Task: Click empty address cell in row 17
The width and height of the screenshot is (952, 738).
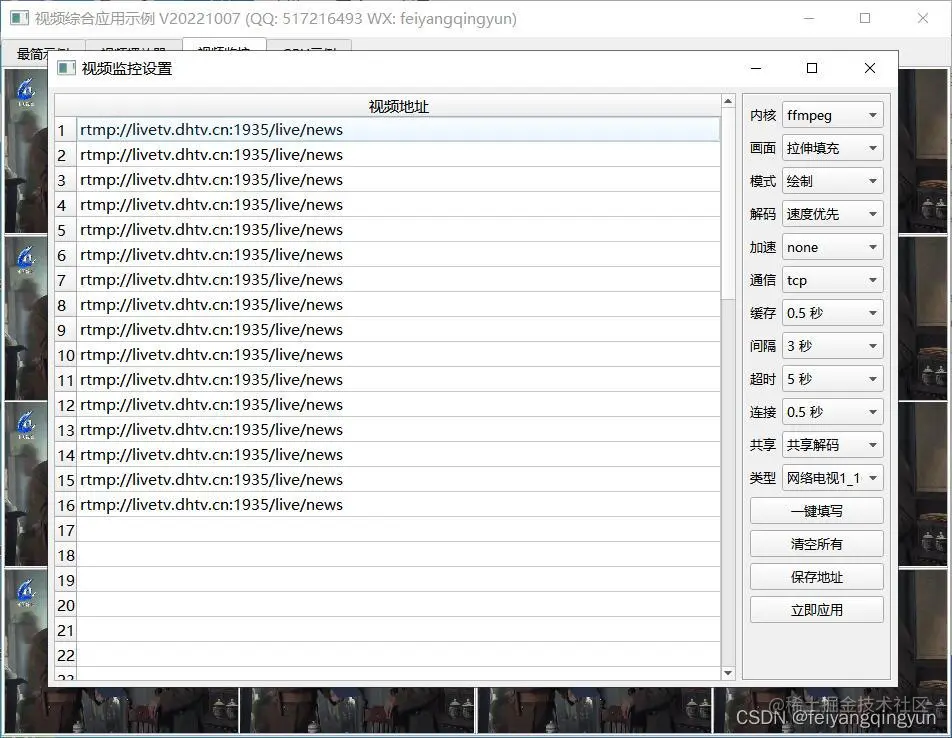Action: [398, 530]
